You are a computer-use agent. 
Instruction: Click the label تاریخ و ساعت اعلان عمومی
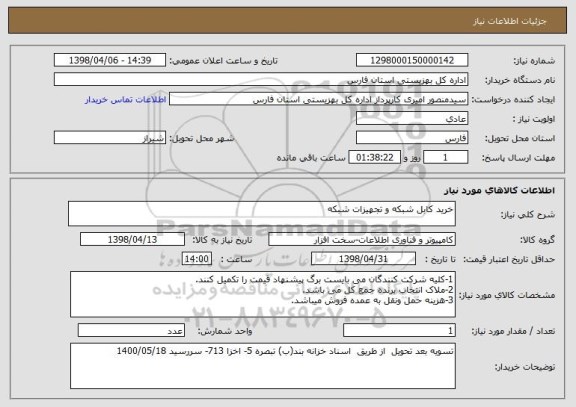click(223, 61)
